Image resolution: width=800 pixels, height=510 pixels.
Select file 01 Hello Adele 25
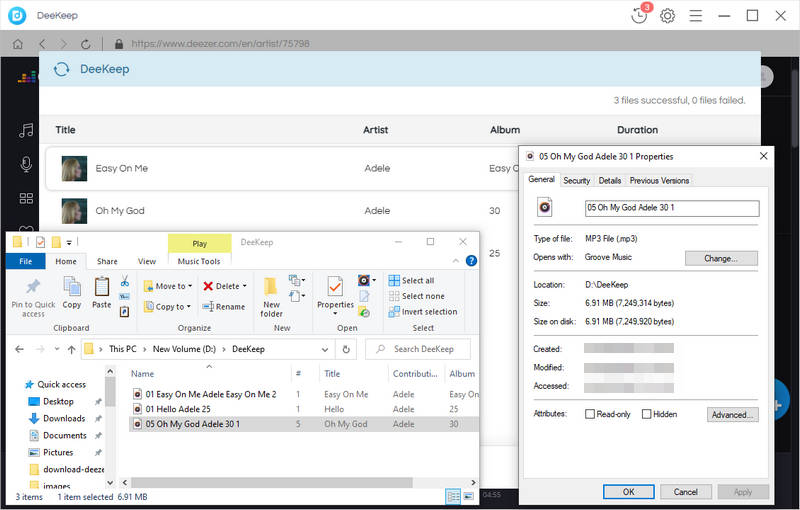[x=178, y=409]
